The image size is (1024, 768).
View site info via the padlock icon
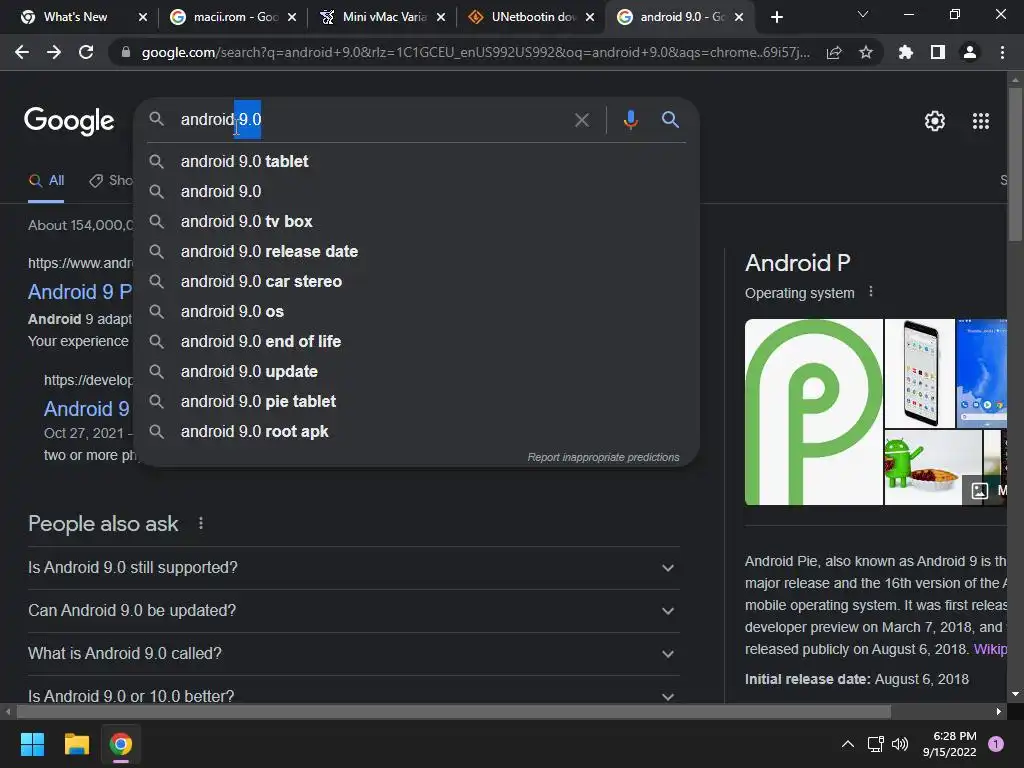(x=125, y=52)
